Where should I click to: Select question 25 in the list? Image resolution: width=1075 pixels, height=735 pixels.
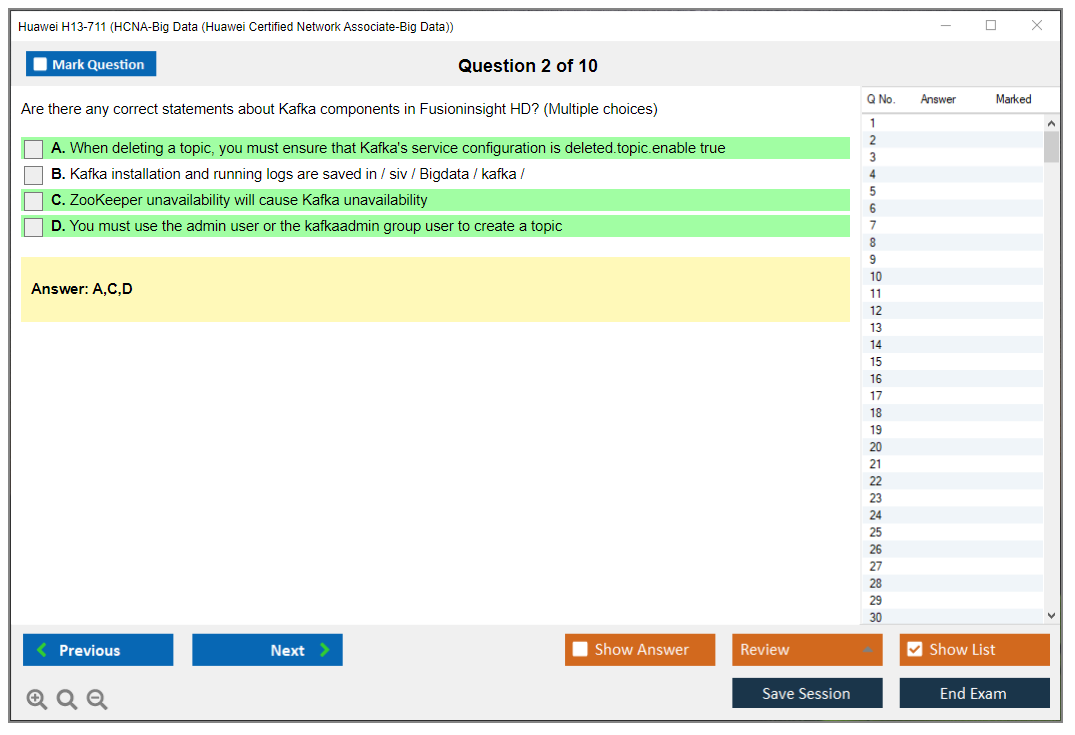pyautogui.click(x=876, y=532)
